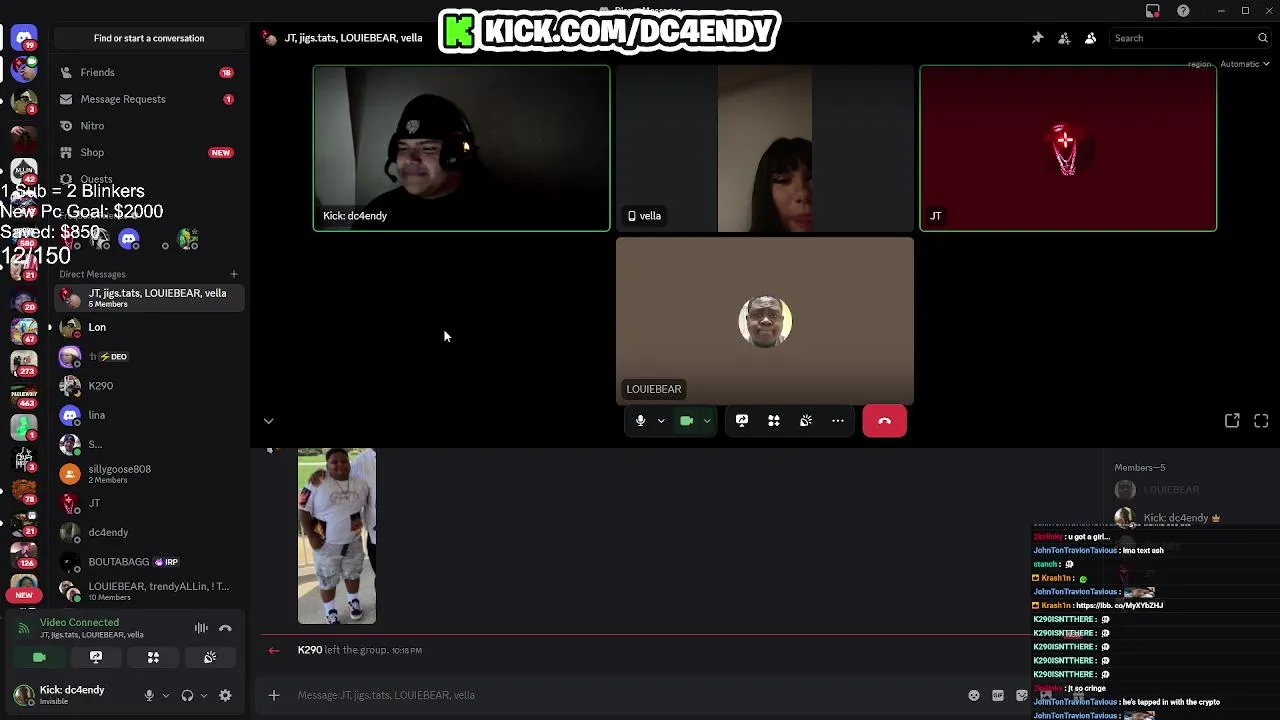Attach a file with the plus button
The image size is (1280, 720).
[274, 695]
